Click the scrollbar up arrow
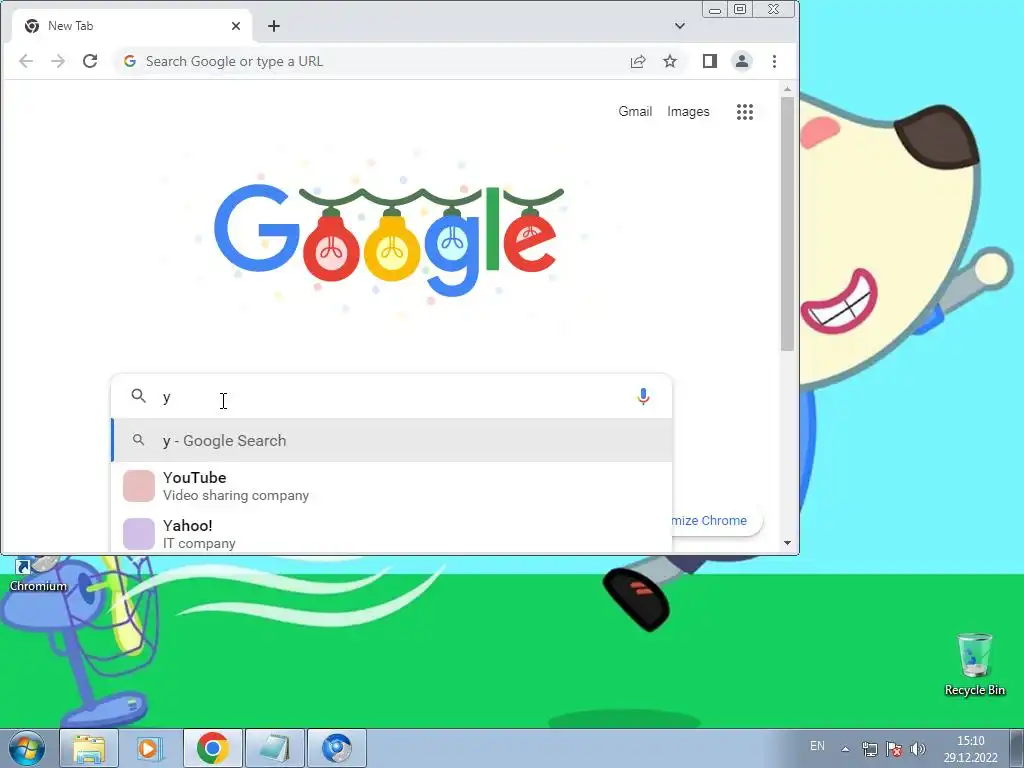1024x768 pixels. [x=787, y=89]
